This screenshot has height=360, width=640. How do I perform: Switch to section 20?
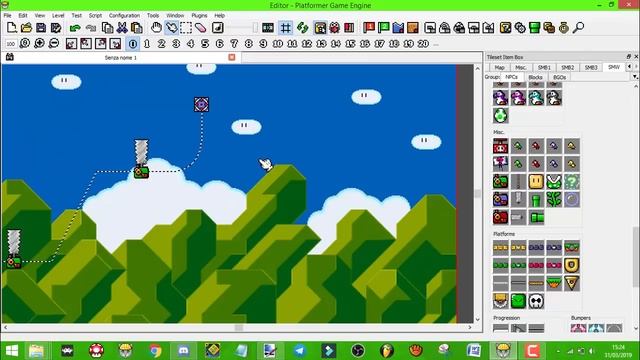coord(423,44)
